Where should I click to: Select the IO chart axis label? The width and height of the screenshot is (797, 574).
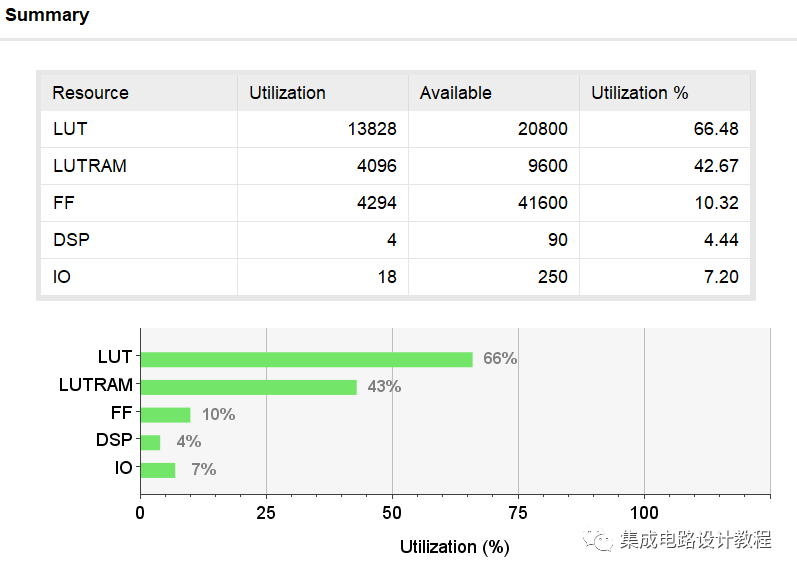(124, 468)
